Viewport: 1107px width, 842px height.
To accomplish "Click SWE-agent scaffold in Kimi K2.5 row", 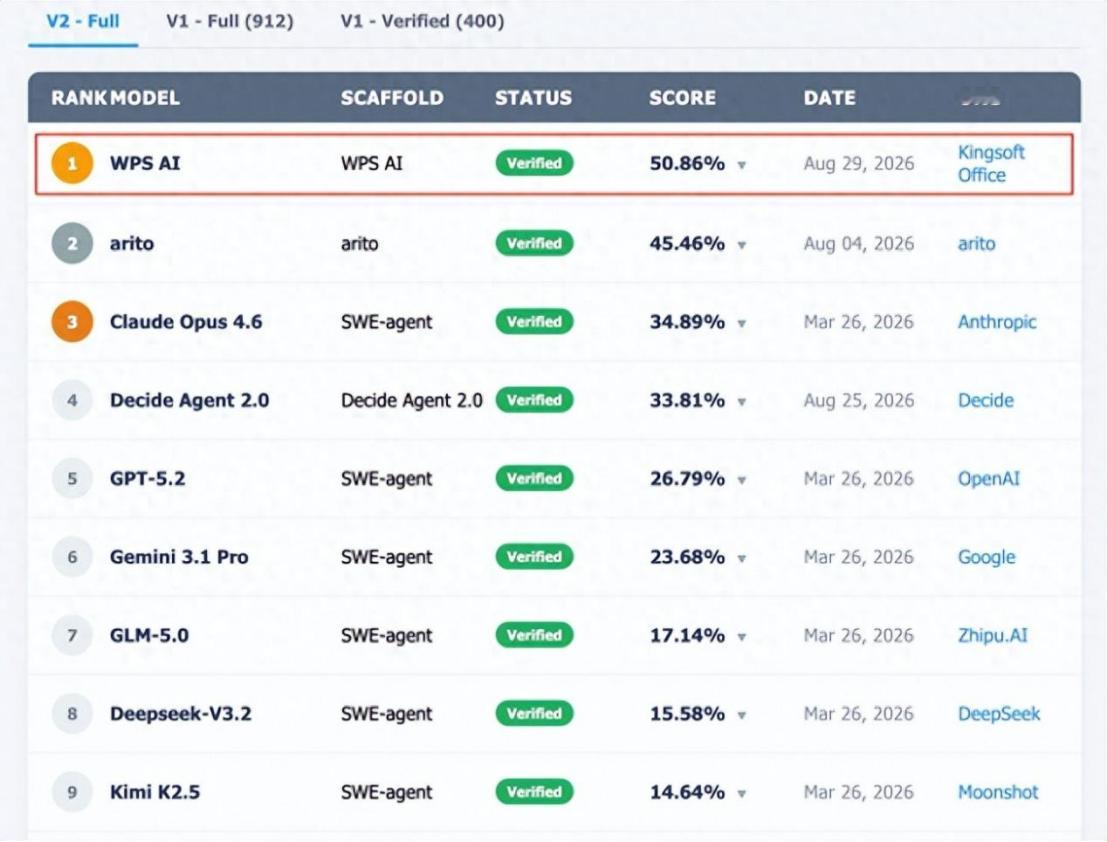I will point(386,793).
